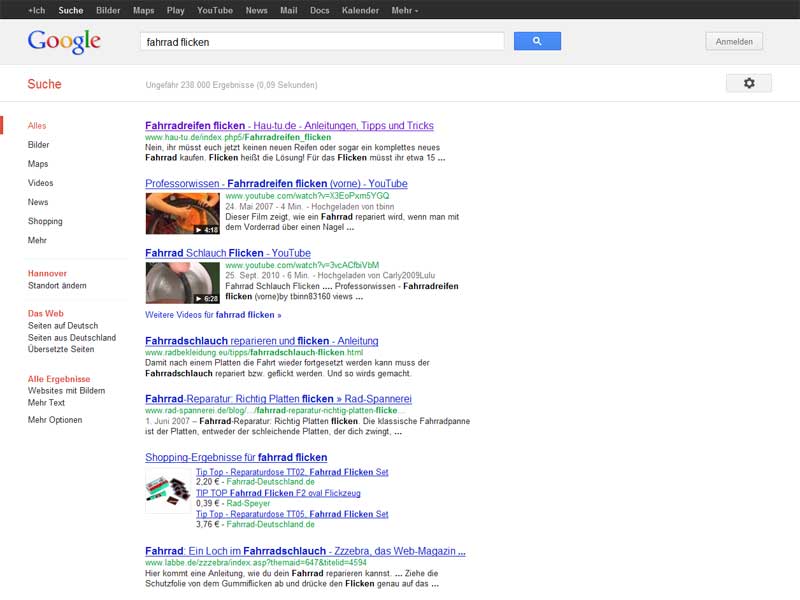The height and width of the screenshot is (600, 800).
Task: Expand the Mehr dropdown in top bar
Action: pyautogui.click(x=405, y=10)
